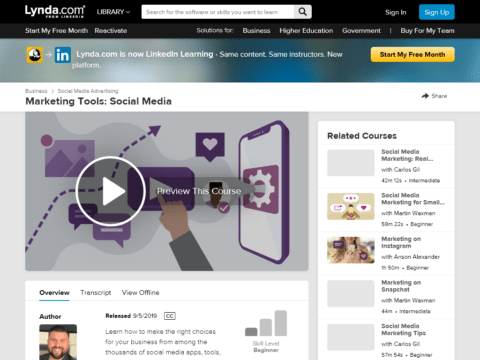The height and width of the screenshot is (360, 480).
Task: Switch to the Transcript tab
Action: click(x=96, y=293)
